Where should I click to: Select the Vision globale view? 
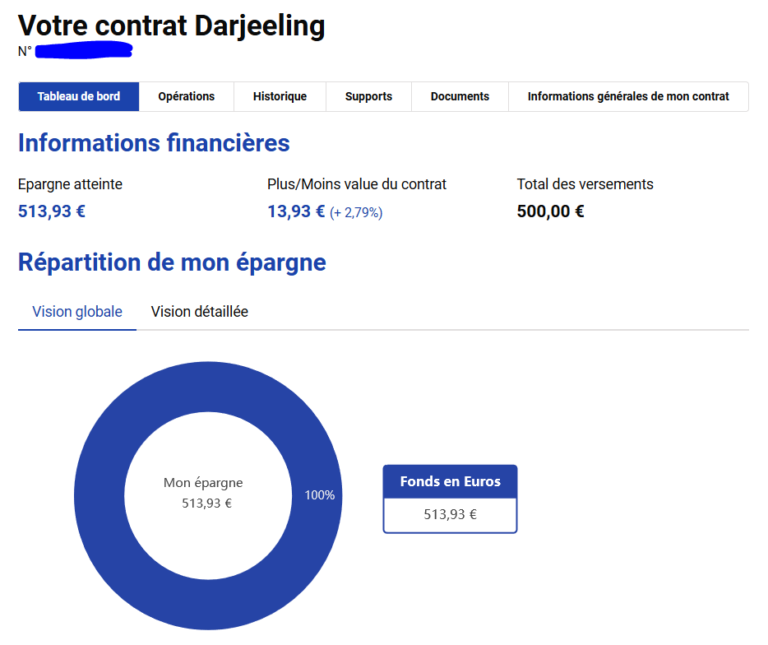tap(77, 312)
